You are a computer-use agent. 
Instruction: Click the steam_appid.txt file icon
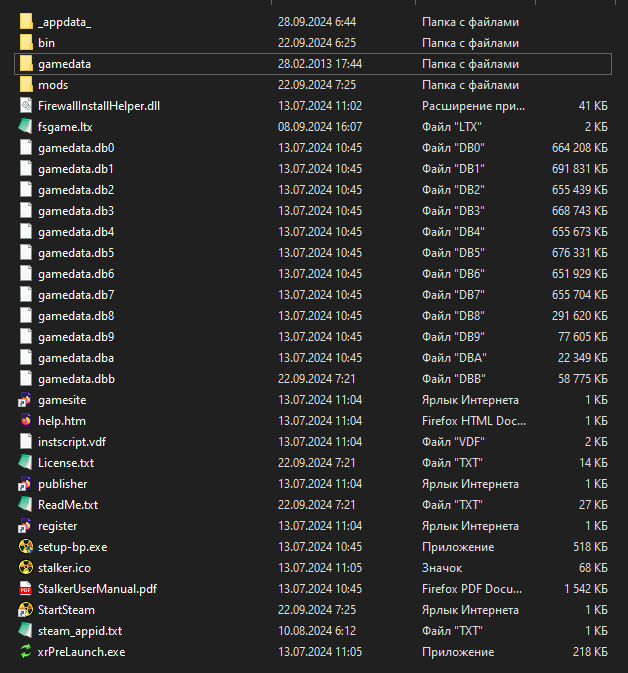(26, 631)
